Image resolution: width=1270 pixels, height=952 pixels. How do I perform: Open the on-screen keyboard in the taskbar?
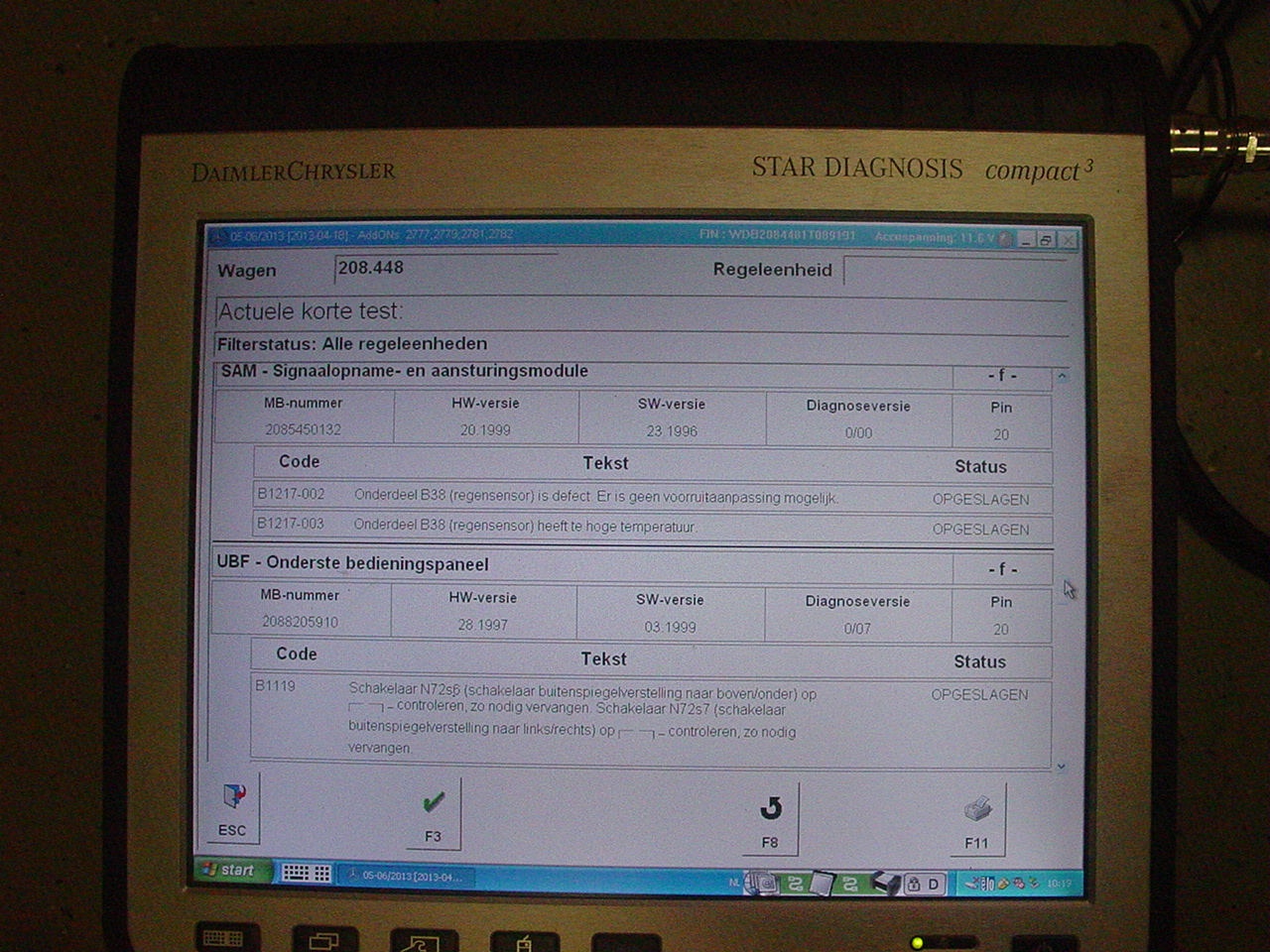click(306, 873)
